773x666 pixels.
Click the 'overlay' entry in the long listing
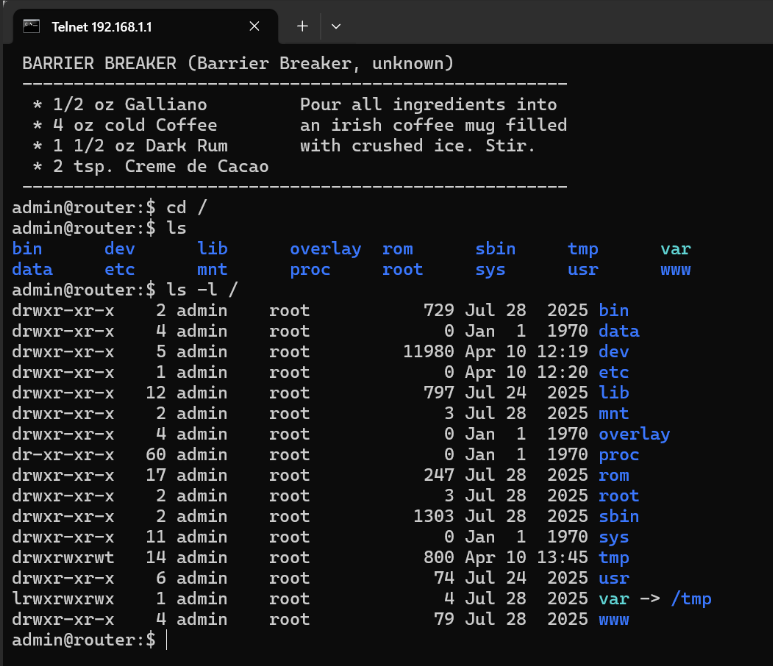click(634, 434)
